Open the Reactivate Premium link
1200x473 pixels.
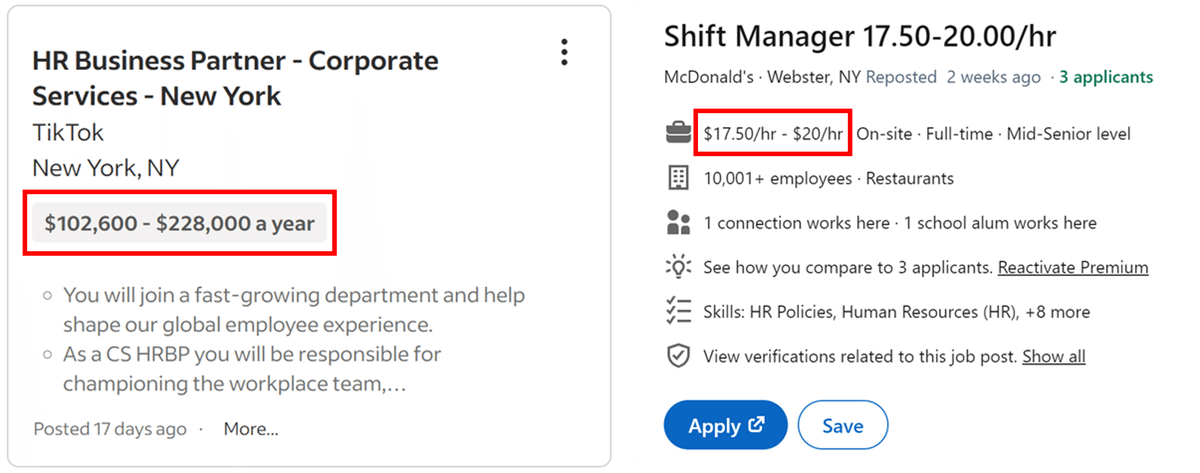point(1073,267)
